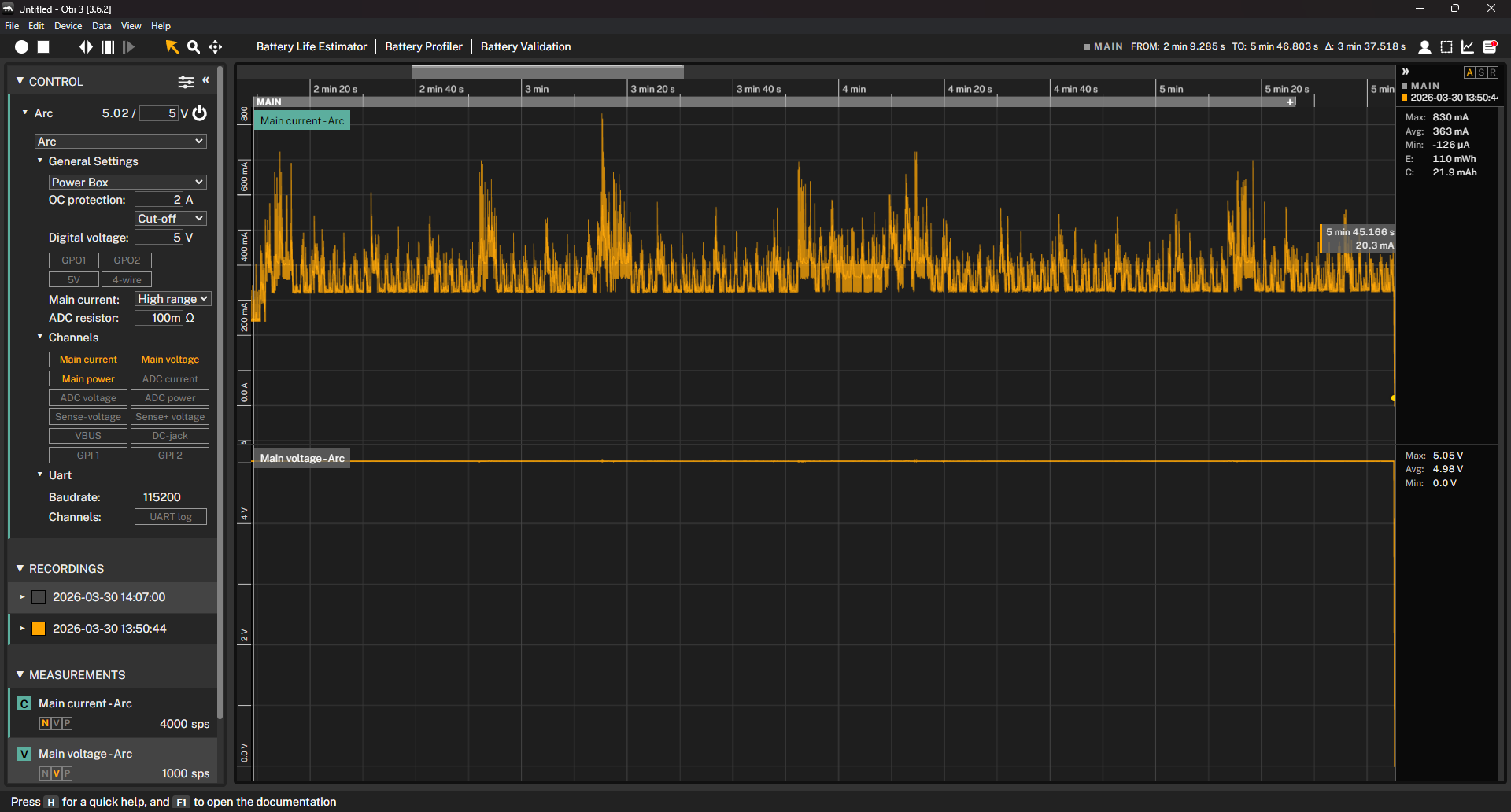Screen dimensions: 1511x812
Task: Click the dashed selection rectangle icon
Action: pos(1446,47)
